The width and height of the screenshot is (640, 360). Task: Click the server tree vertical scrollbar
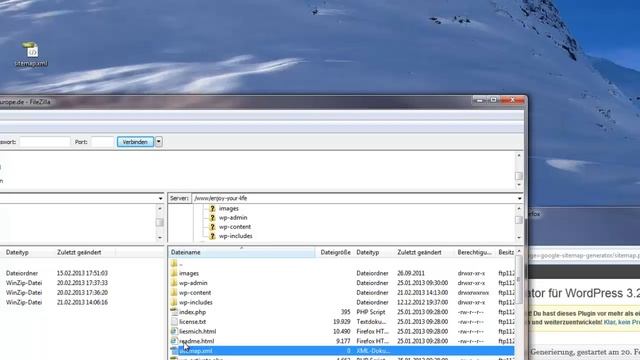(519, 222)
